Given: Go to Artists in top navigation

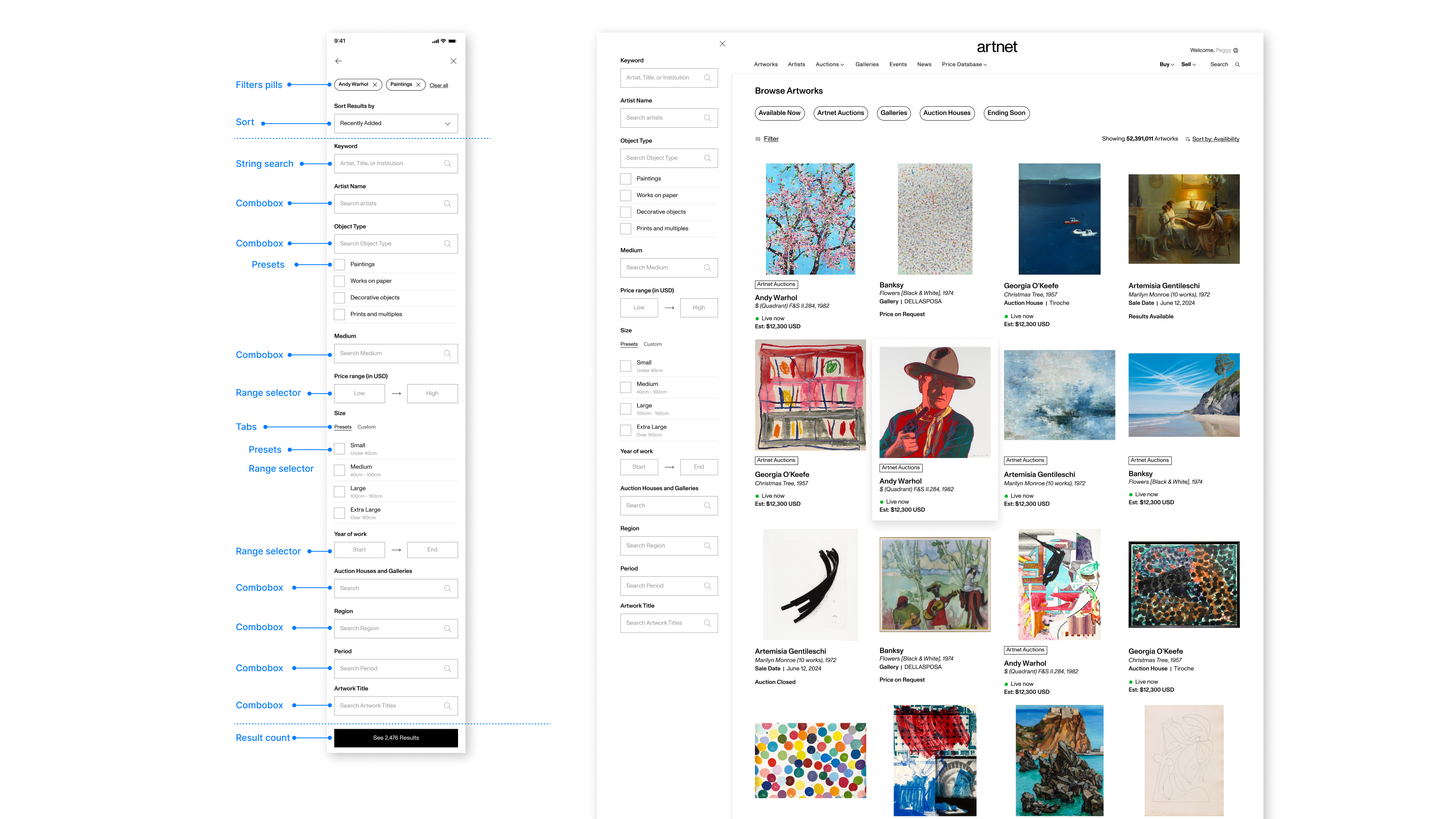Looking at the screenshot, I should [796, 64].
